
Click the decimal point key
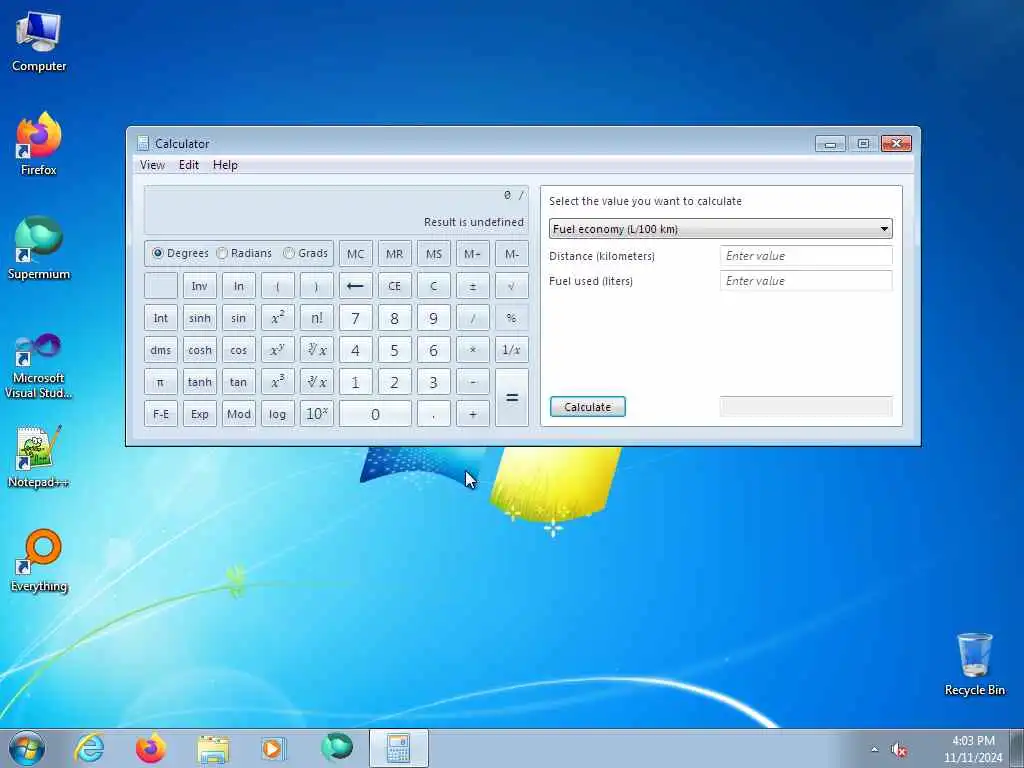coord(434,414)
